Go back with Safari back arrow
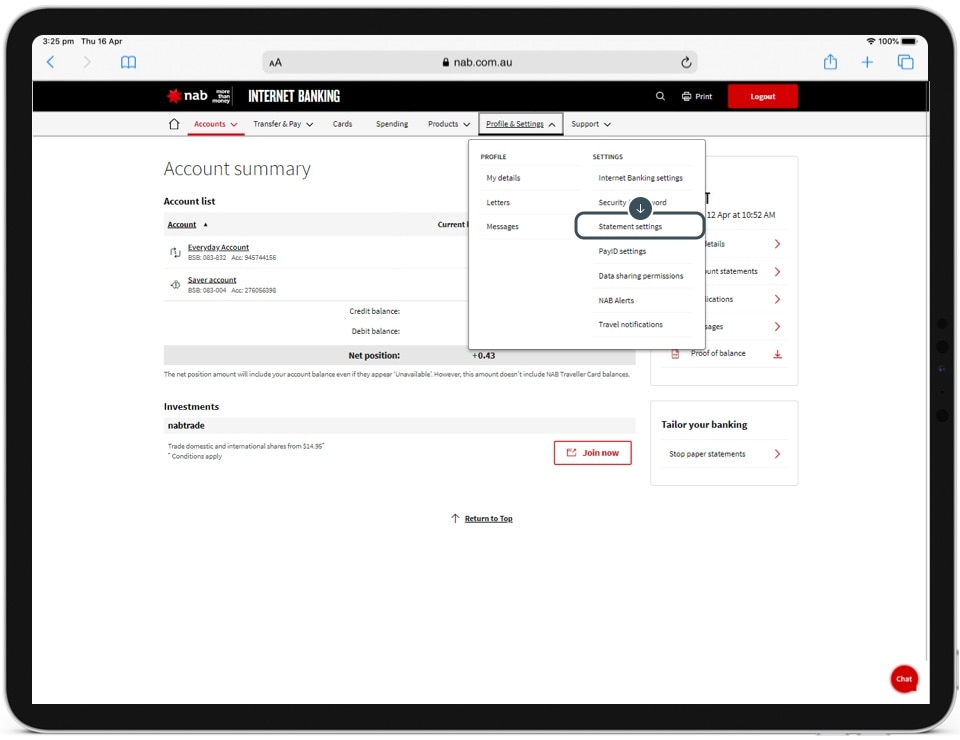 point(51,62)
